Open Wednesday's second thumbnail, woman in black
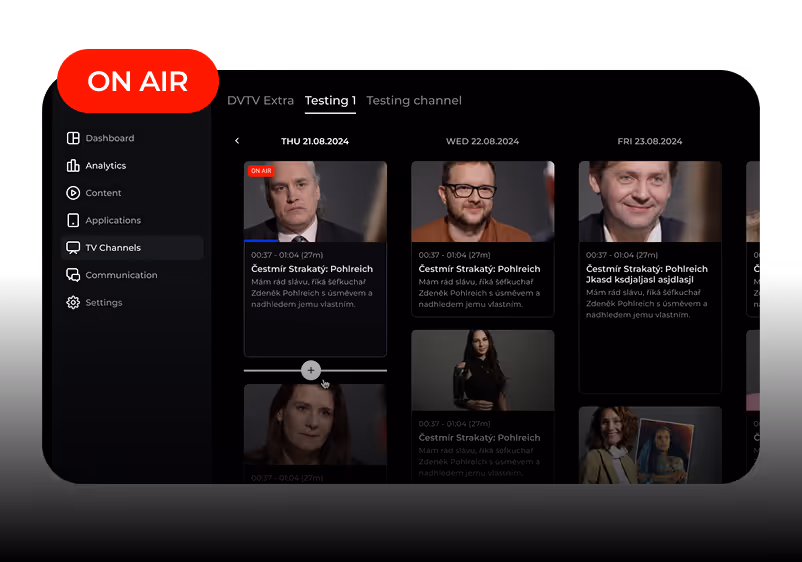Image resolution: width=802 pixels, height=562 pixels. click(483, 370)
